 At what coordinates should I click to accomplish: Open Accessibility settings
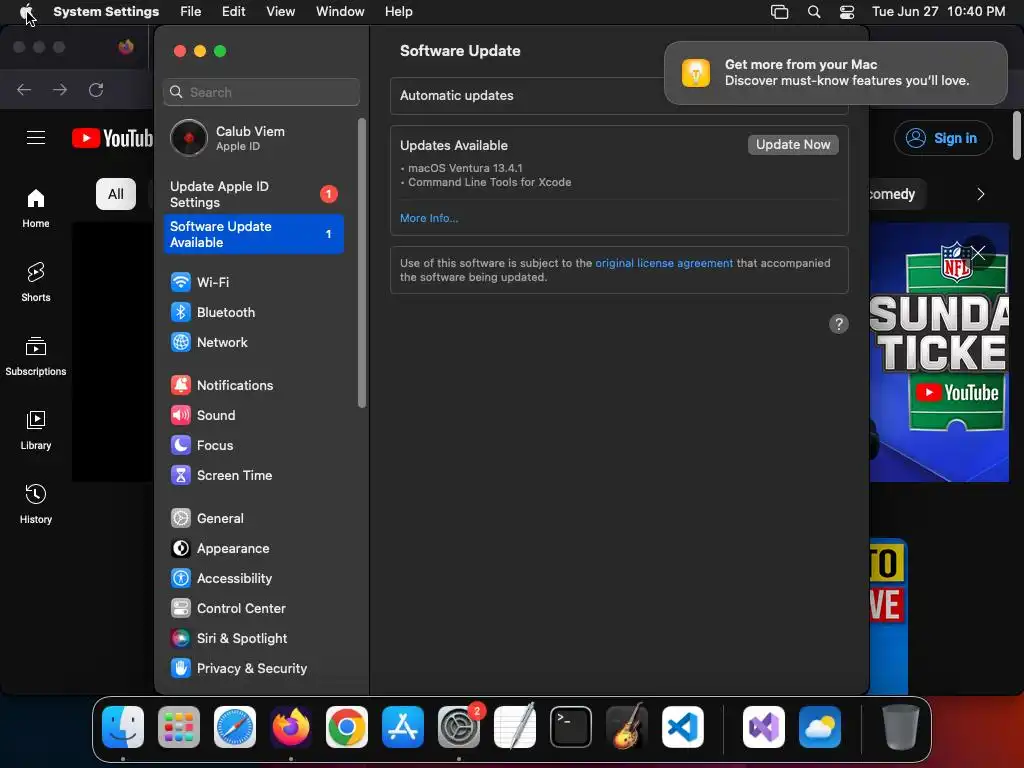(x=253, y=579)
